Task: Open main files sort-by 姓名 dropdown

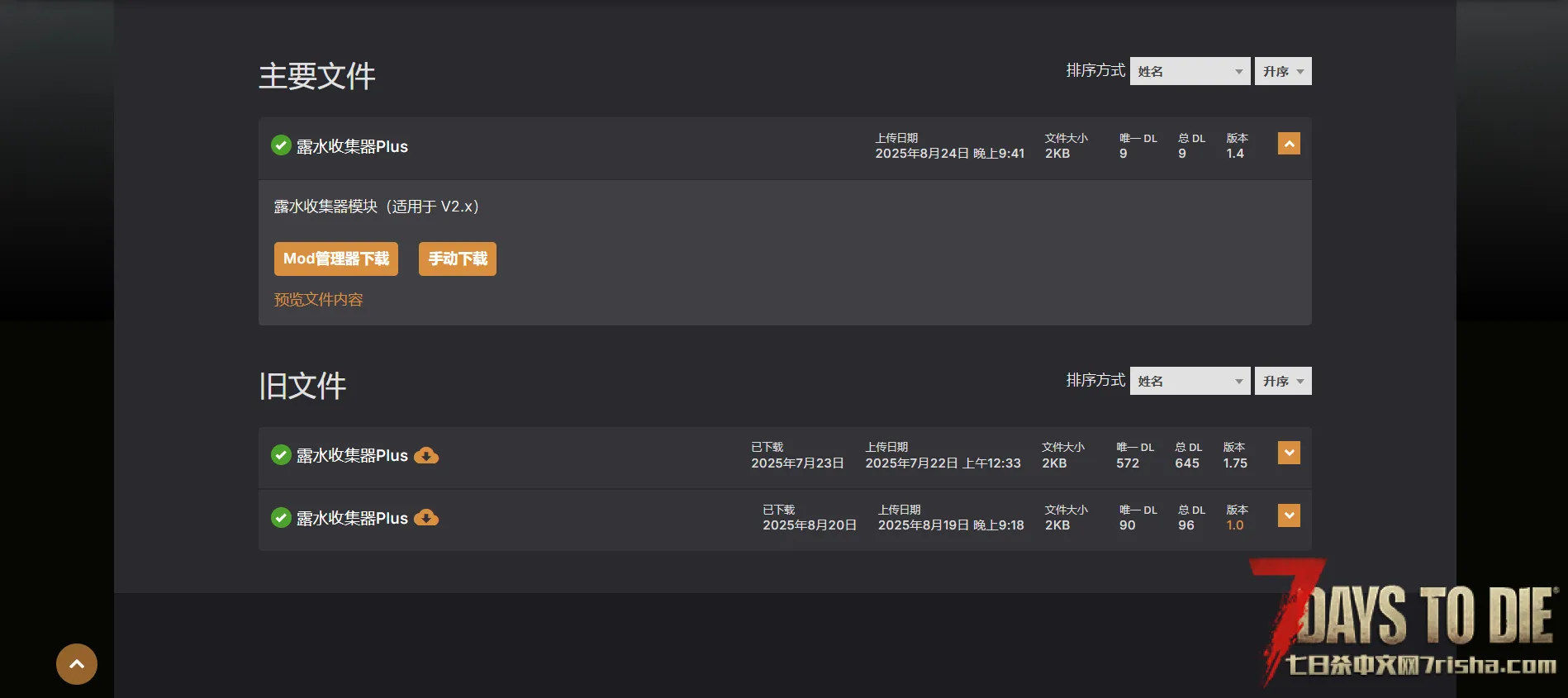Action: (1190, 71)
